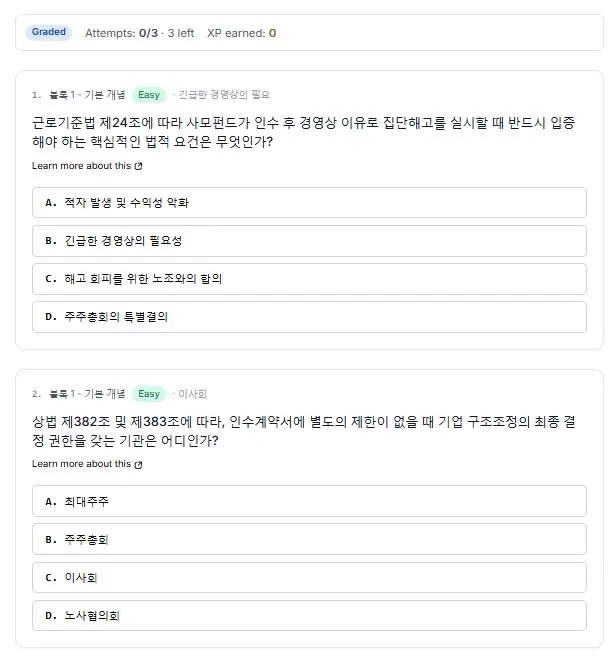Select option D 주주총회의 특별결의
610x661 pixels.
pyautogui.click(x=309, y=317)
